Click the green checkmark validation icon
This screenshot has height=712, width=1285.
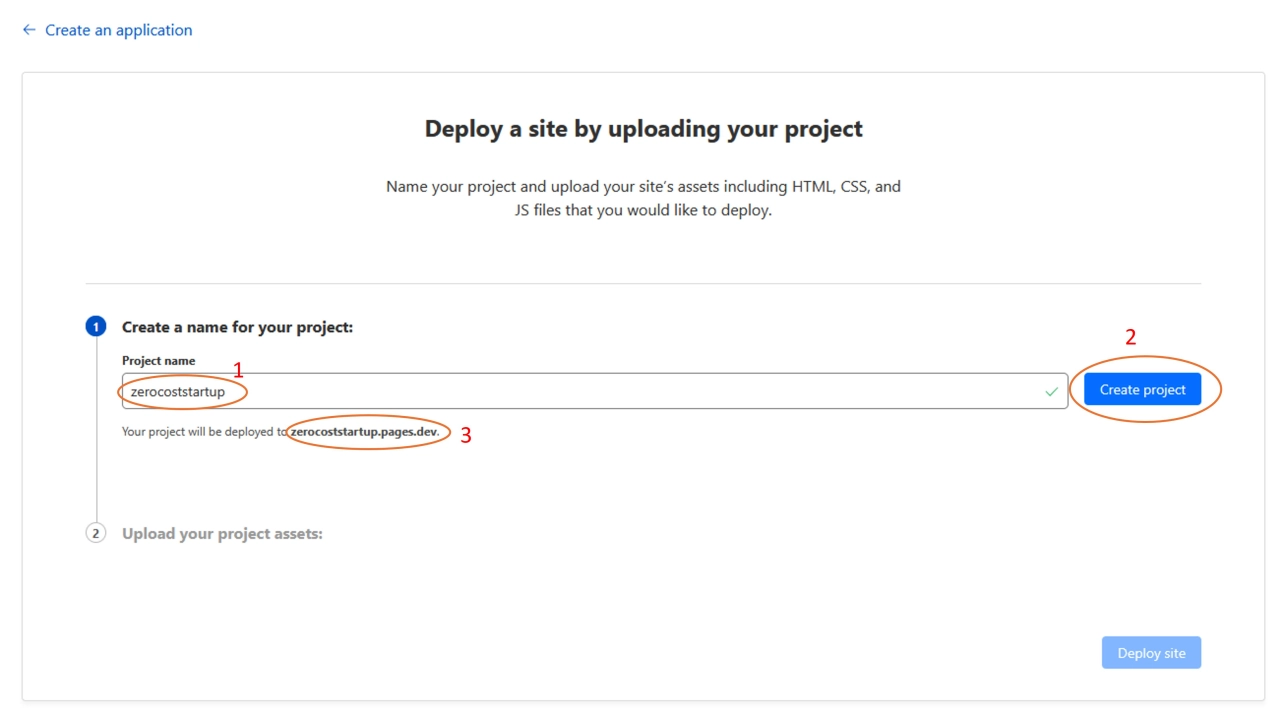1050,392
